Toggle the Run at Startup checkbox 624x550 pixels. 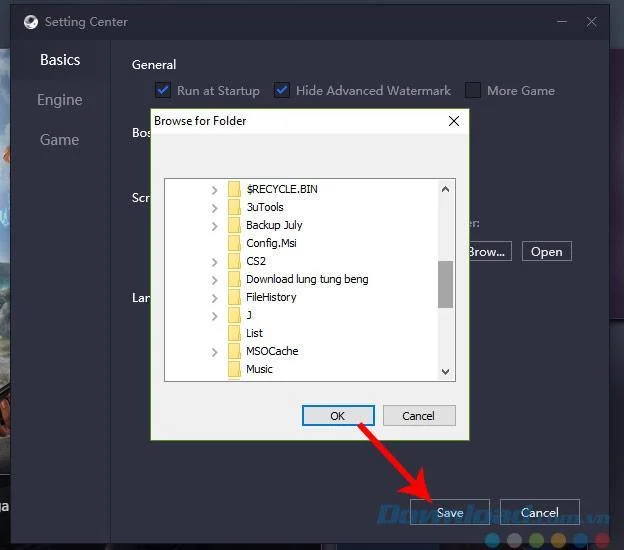163,90
